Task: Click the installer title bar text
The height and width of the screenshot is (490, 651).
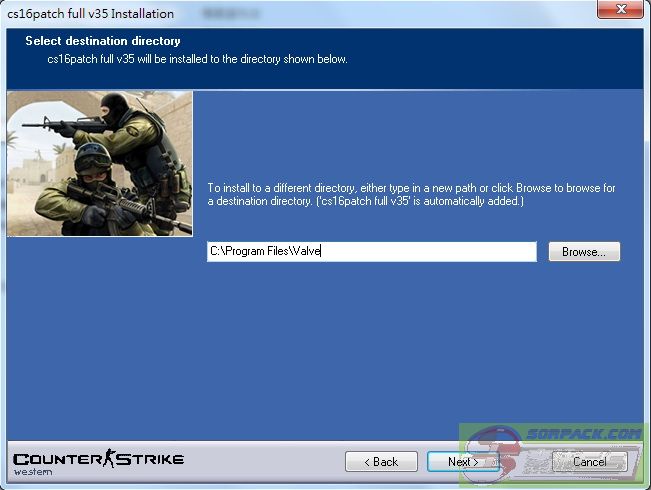Action: [91, 14]
